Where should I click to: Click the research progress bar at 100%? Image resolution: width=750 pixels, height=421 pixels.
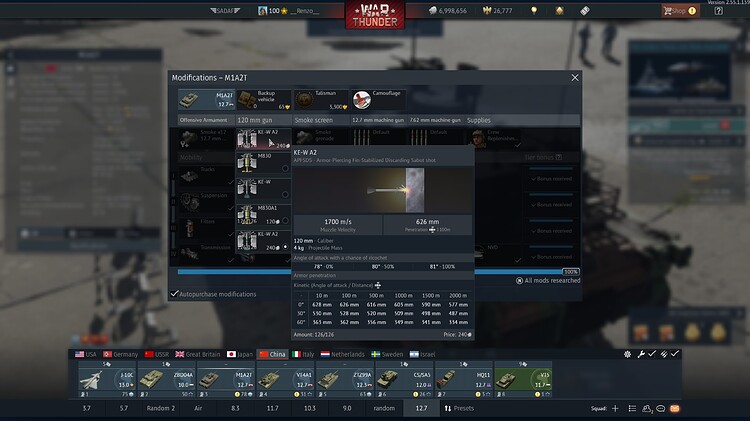(378, 272)
